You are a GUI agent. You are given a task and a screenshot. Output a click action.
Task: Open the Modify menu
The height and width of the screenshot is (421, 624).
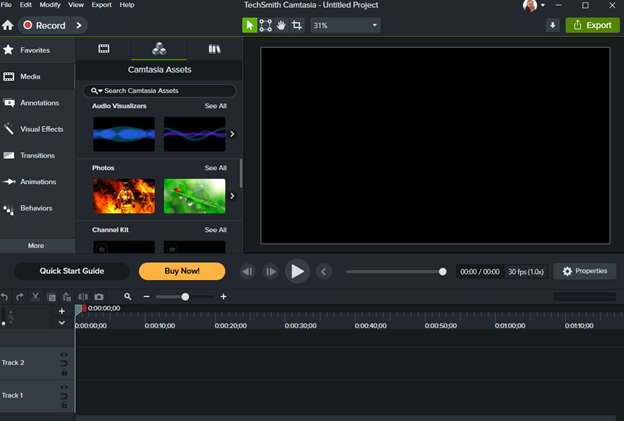click(50, 5)
